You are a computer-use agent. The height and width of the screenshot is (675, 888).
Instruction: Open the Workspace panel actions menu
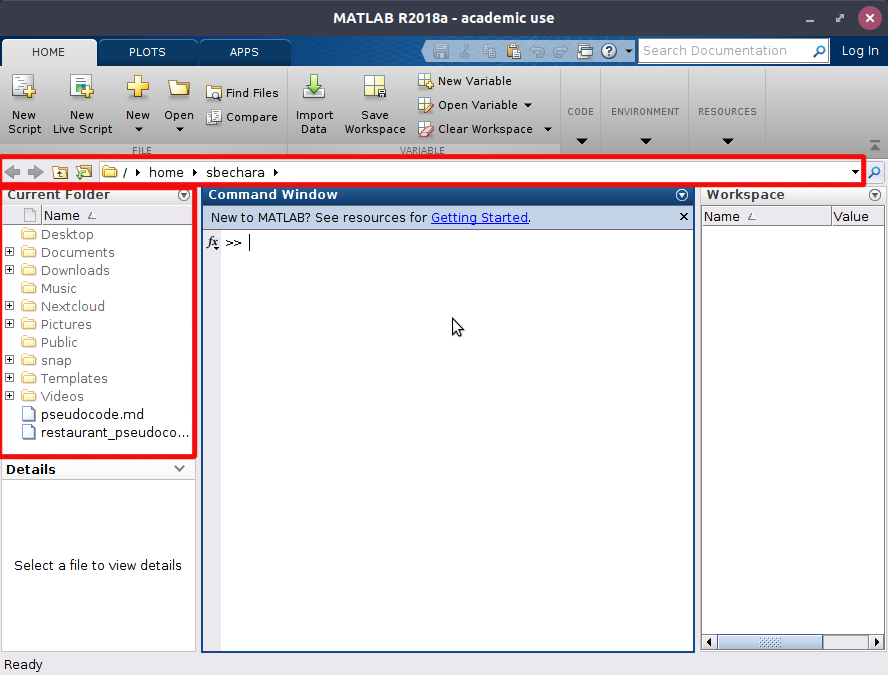(875, 195)
